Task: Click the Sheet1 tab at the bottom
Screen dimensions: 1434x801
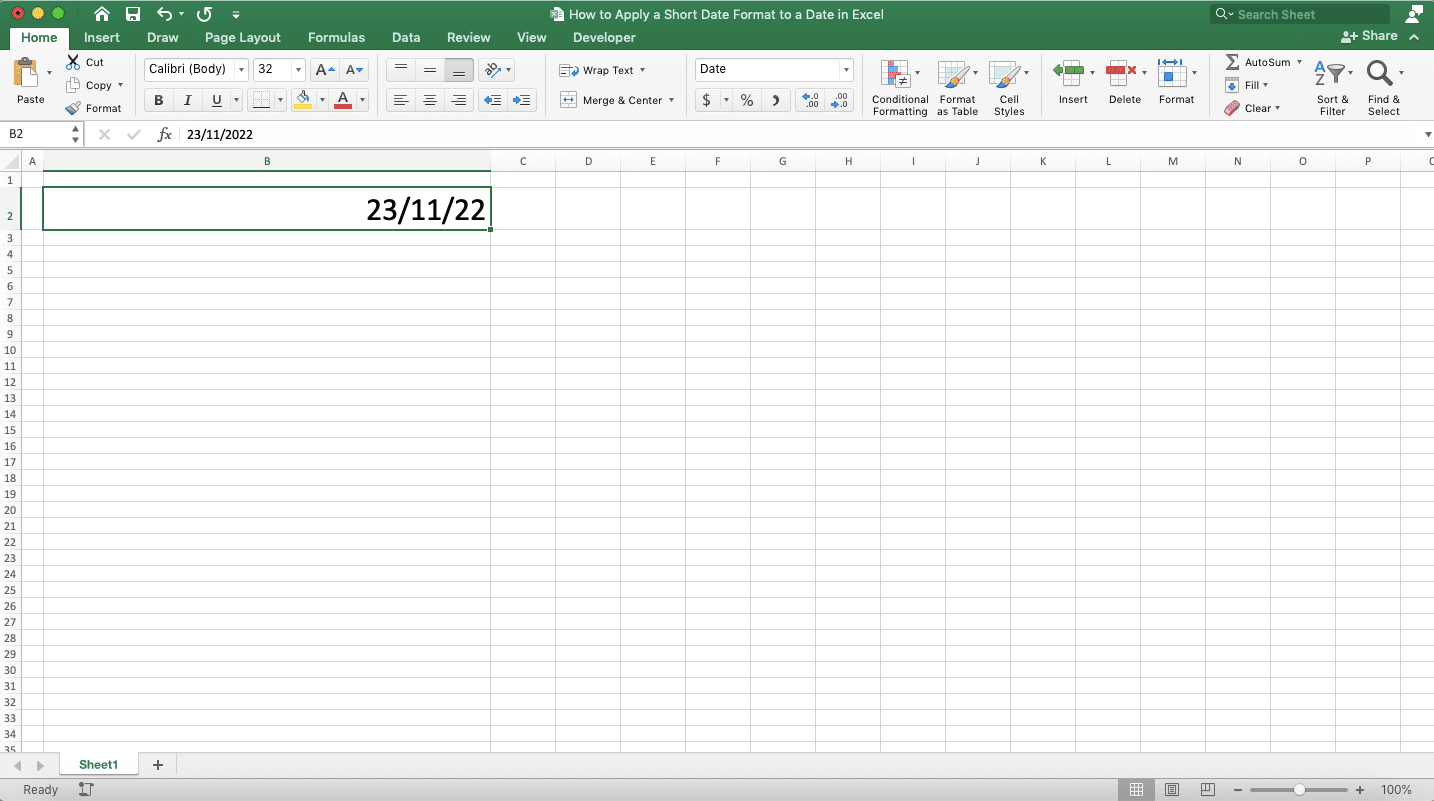Action: tap(99, 764)
